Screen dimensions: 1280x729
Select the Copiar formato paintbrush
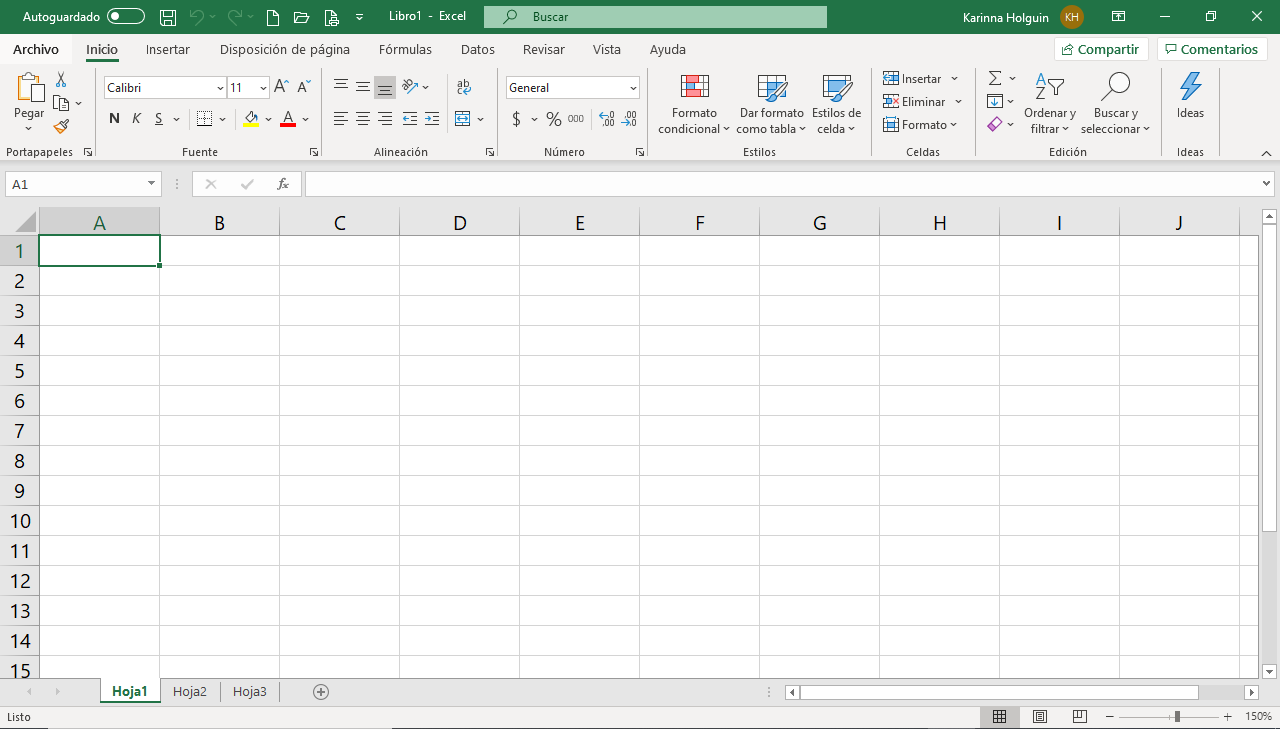click(59, 126)
